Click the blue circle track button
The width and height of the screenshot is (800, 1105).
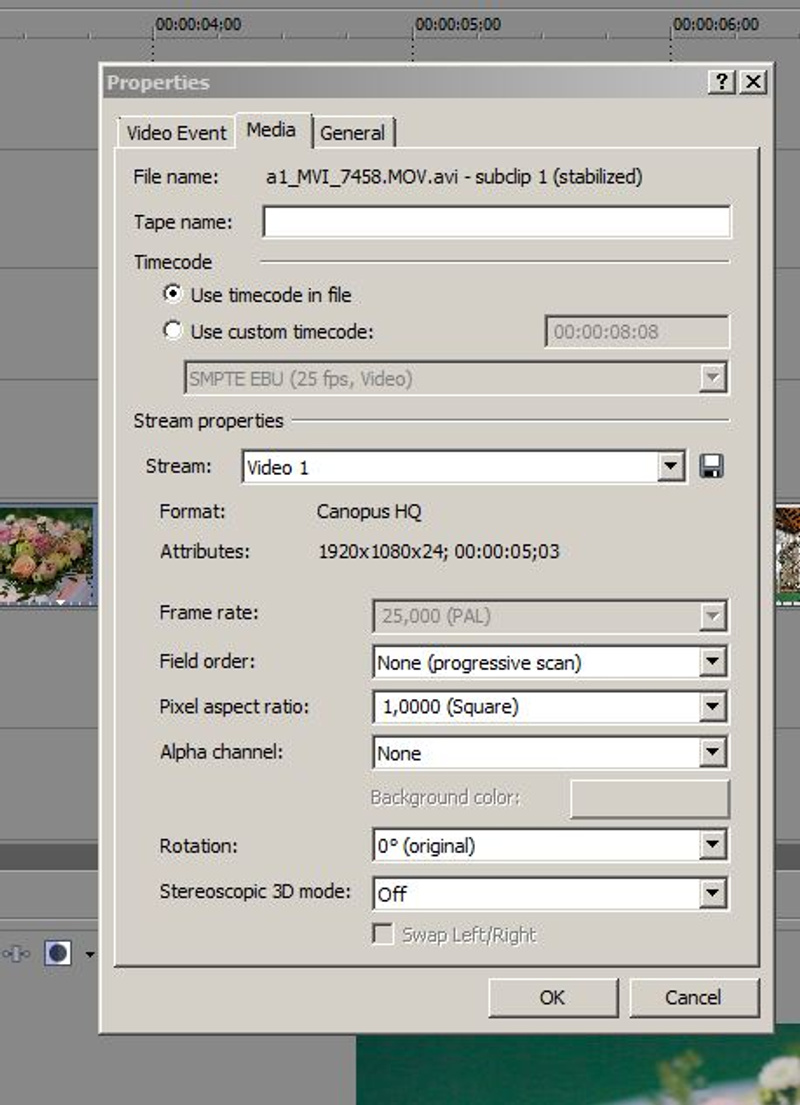[58, 953]
